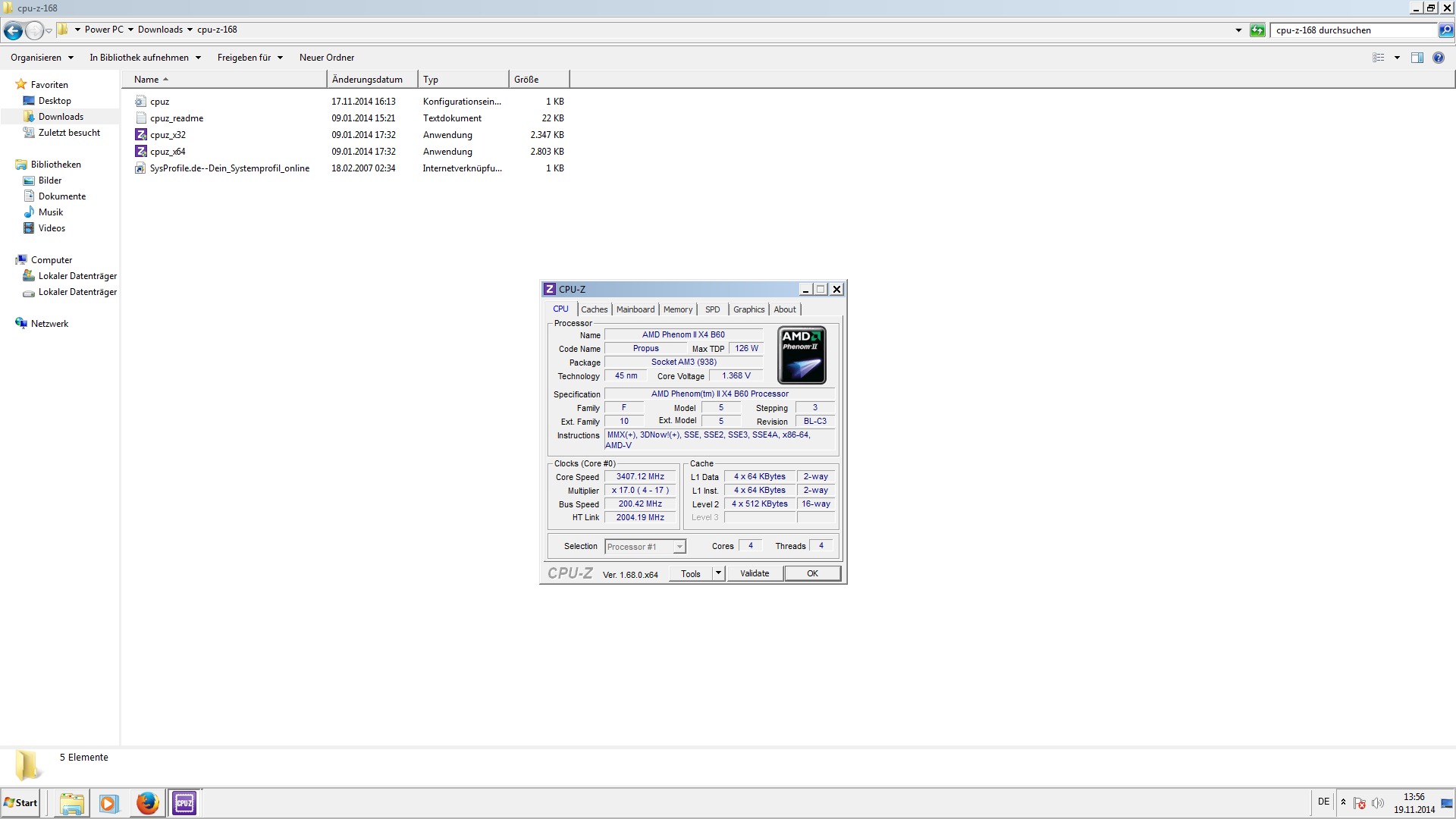Click the AMD Phenom II logo
Image resolution: width=1456 pixels, height=819 pixels.
click(x=802, y=355)
